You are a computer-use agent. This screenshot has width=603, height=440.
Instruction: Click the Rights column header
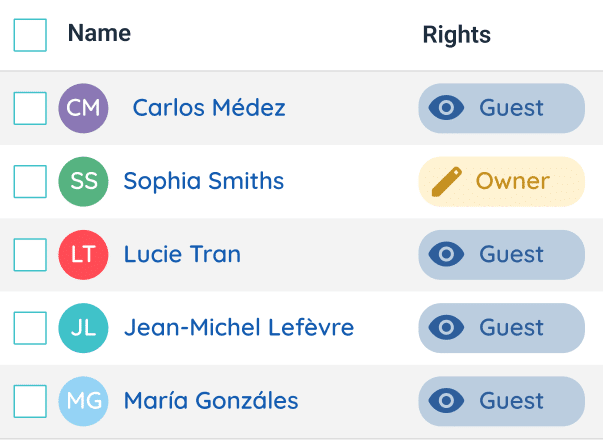[x=456, y=35]
